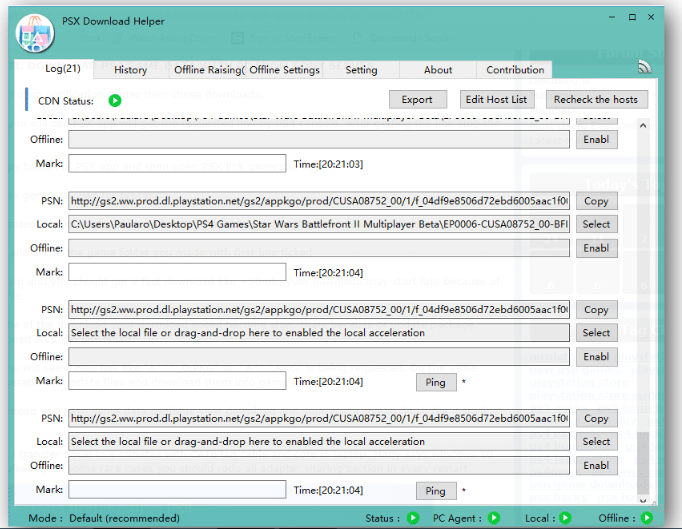Open the Contribution tab
The height and width of the screenshot is (529, 682).
[515, 70]
